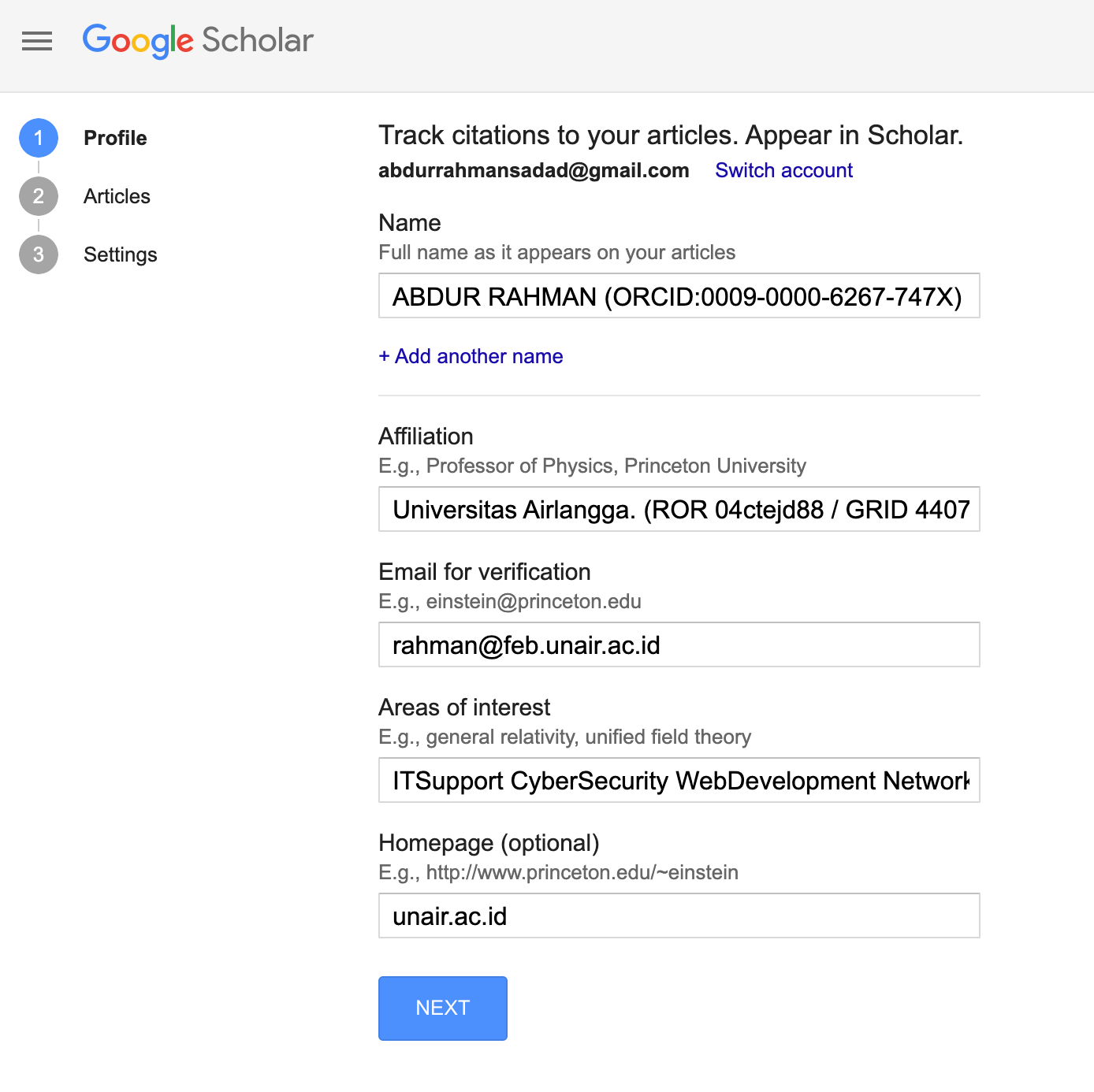
Task: Edit the Email for verification field
Action: [679, 645]
